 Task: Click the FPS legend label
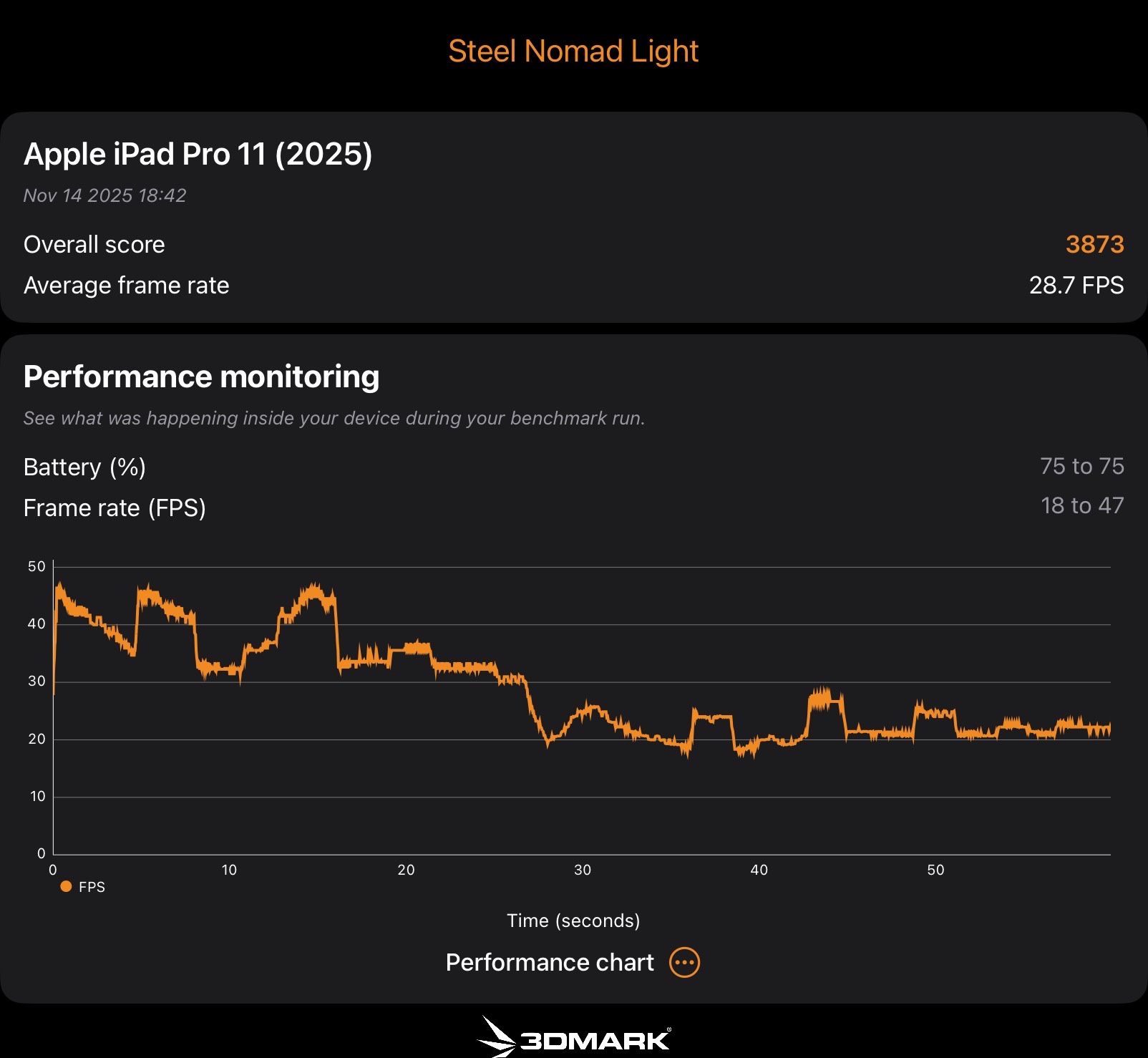coord(92,887)
